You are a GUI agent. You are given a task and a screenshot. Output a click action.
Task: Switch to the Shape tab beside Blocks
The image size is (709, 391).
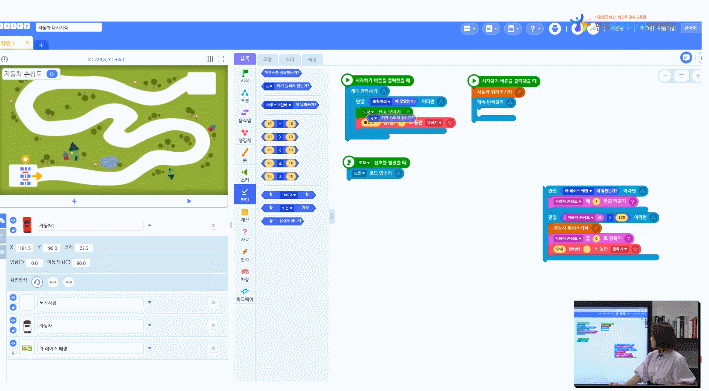coord(267,59)
